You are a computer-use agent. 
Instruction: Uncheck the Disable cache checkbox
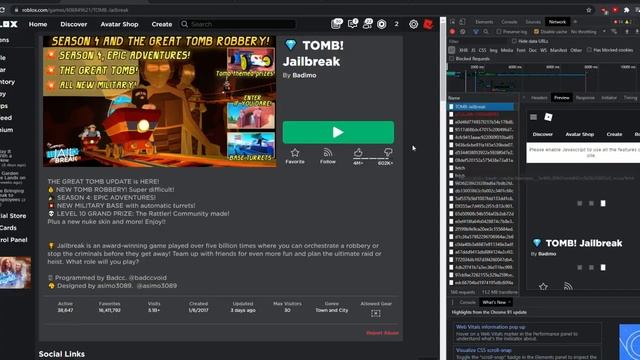coord(537,31)
